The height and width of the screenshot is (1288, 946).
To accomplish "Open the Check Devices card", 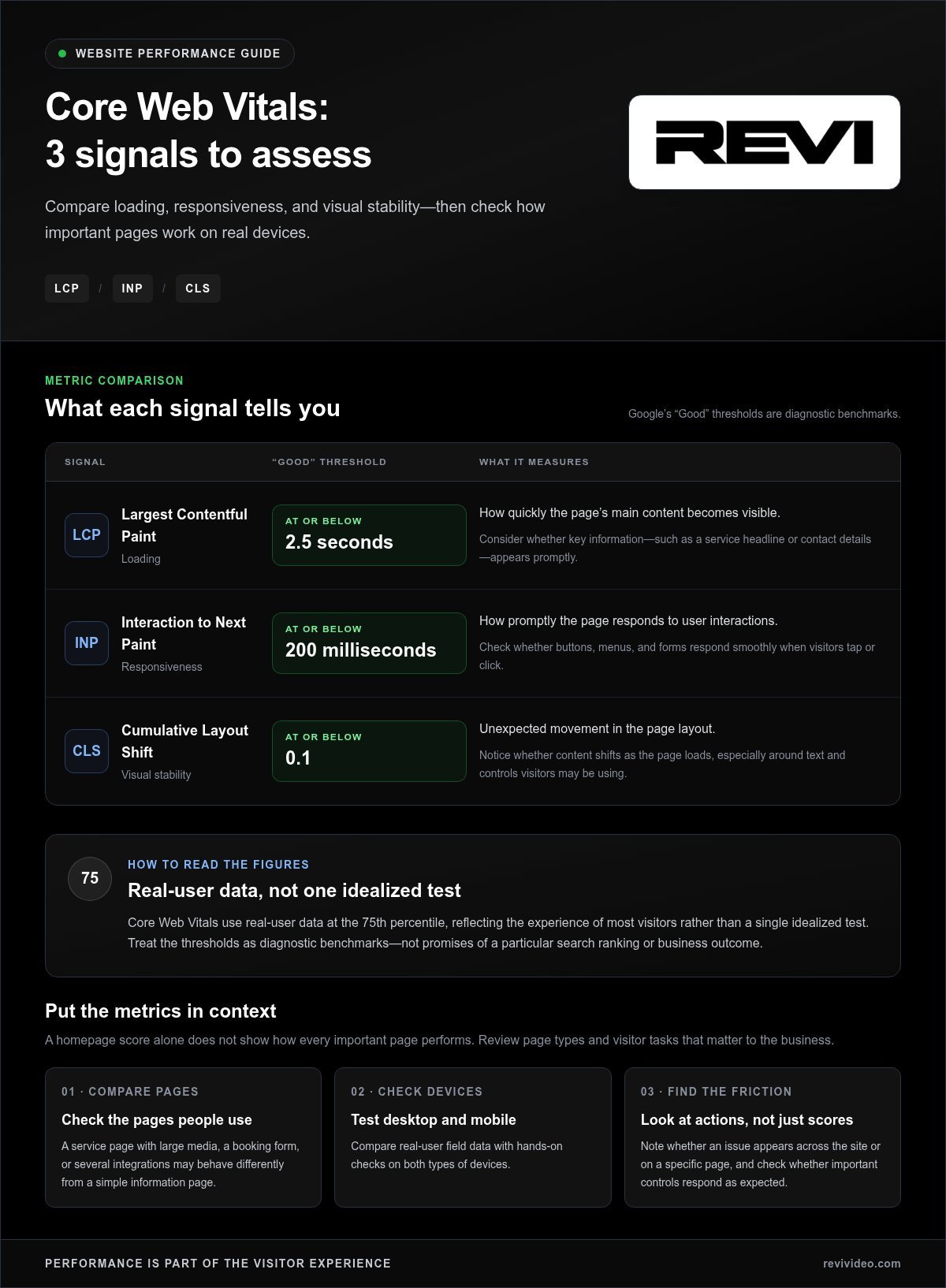I will tap(473, 1137).
